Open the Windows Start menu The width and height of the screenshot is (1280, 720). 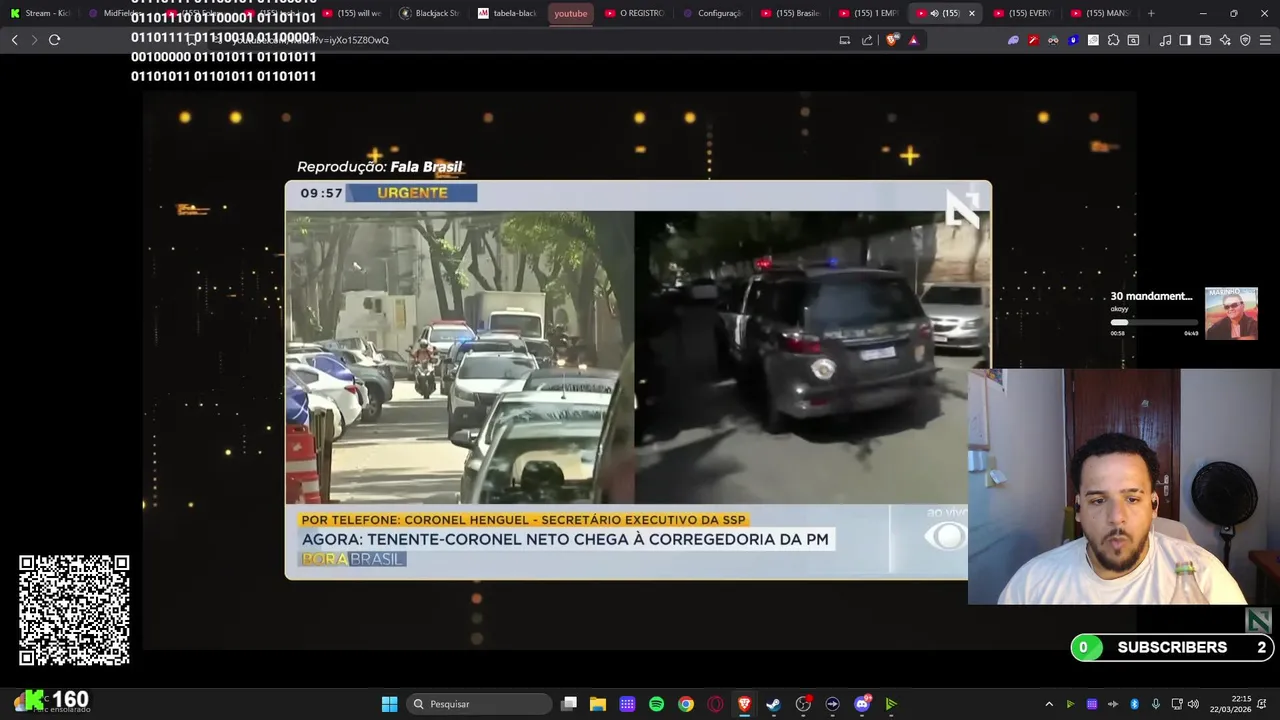point(389,704)
